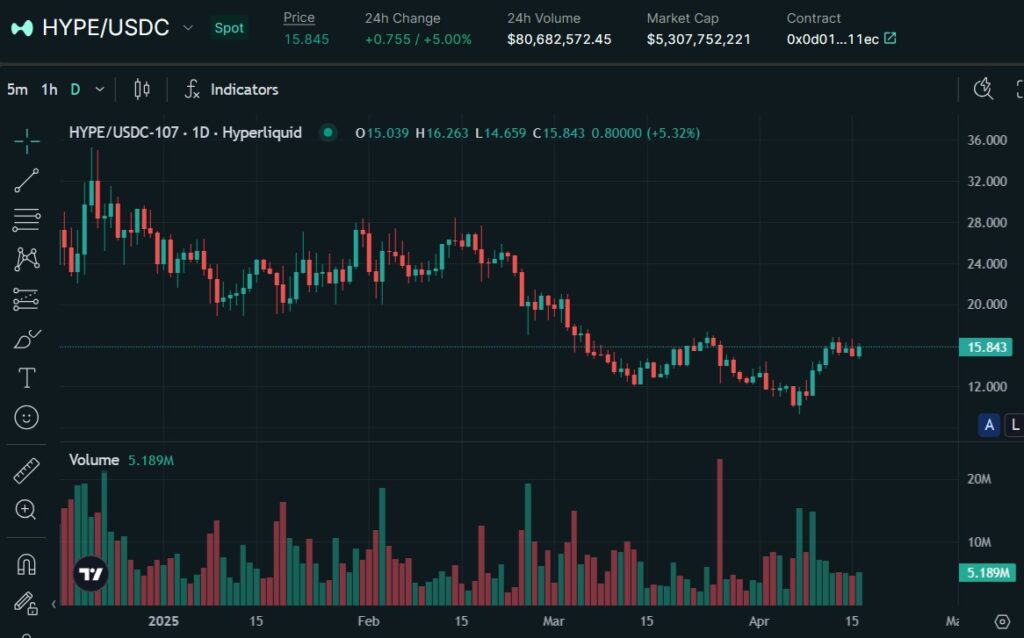The height and width of the screenshot is (638, 1024).
Task: Expand the timeframe interval dropdown arrow
Action: coord(100,89)
